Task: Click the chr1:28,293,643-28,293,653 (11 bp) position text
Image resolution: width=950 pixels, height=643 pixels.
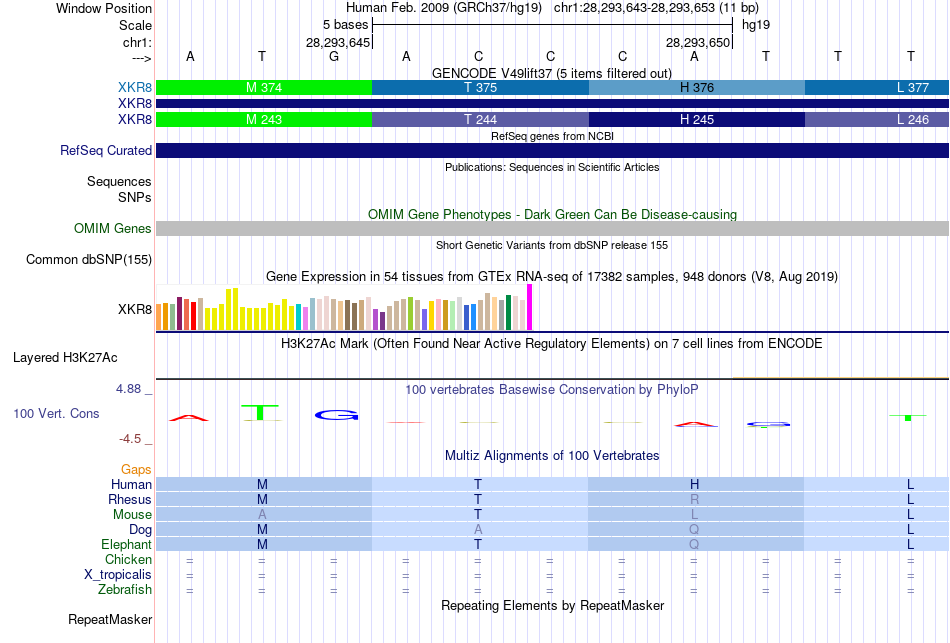Action: point(656,8)
